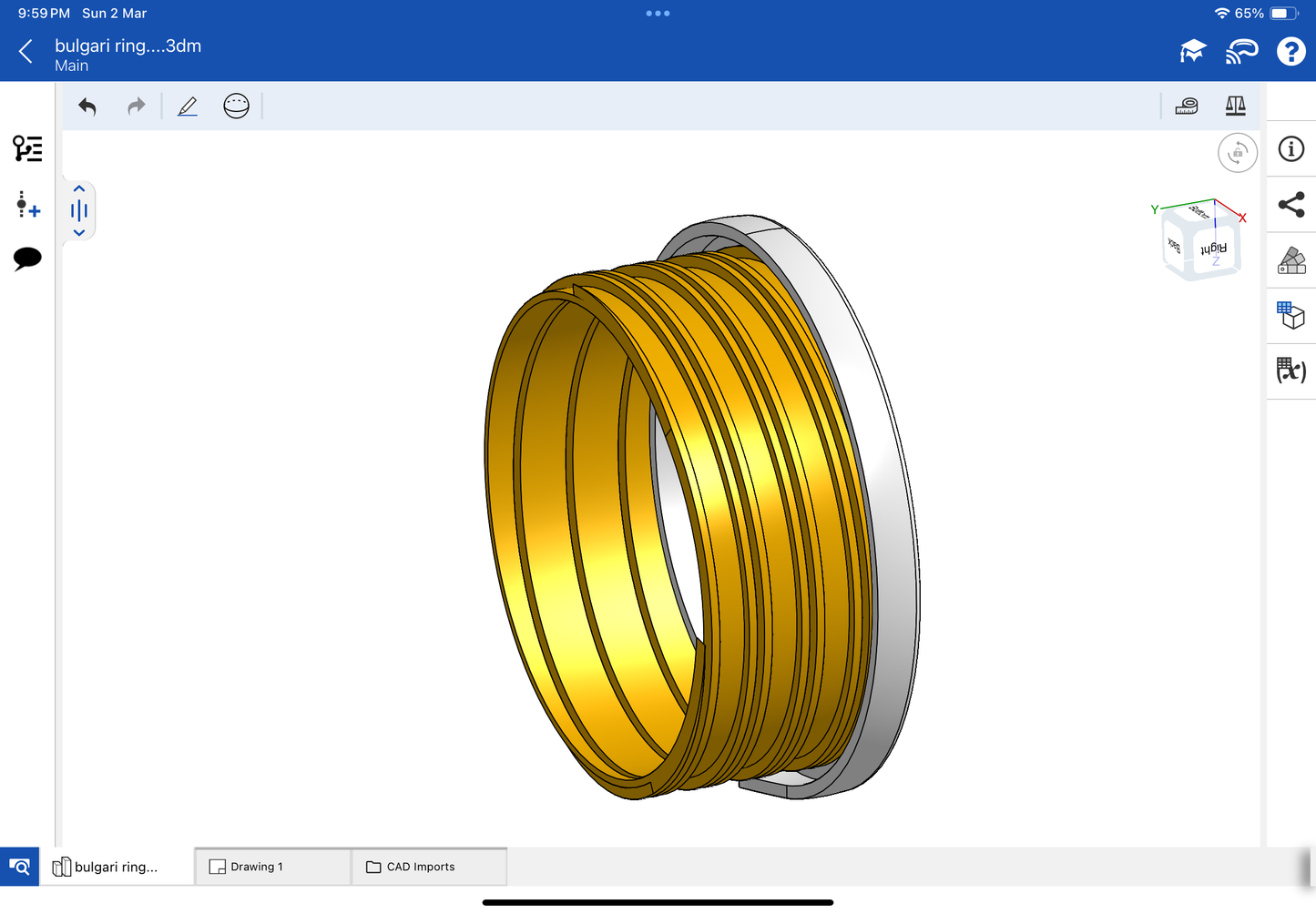This screenshot has width=1316, height=914.
Task: Tap the Undo arrow in toolbar
Action: [87, 107]
